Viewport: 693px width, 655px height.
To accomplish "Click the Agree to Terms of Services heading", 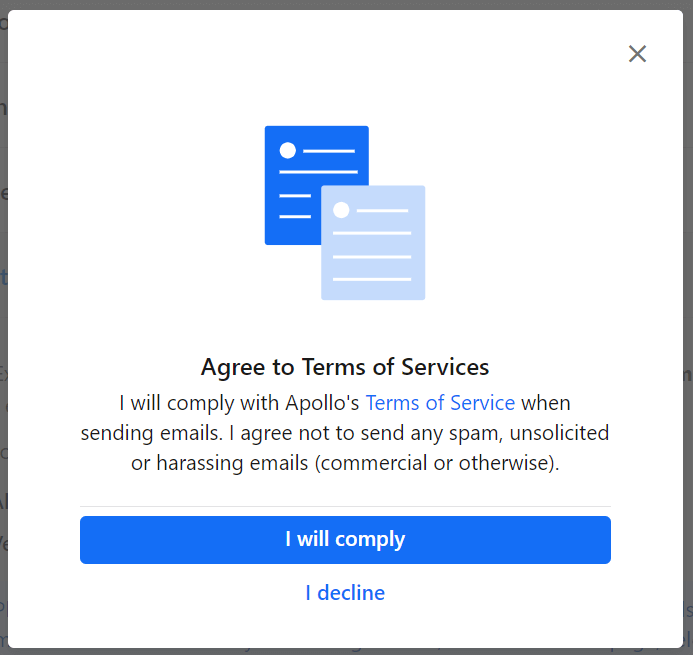I will click(x=345, y=367).
